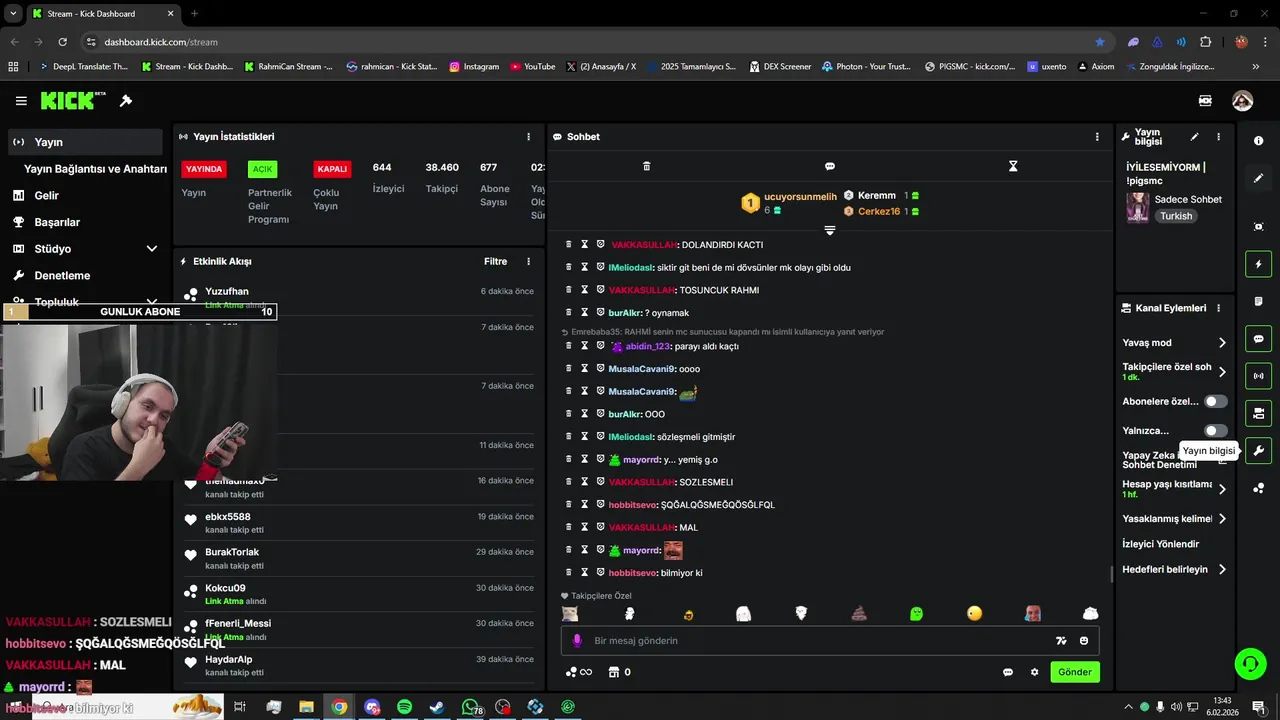Click İzleyici Yönlendir in Kanal Eylemleri
The height and width of the screenshot is (720, 1280).
1160,544
